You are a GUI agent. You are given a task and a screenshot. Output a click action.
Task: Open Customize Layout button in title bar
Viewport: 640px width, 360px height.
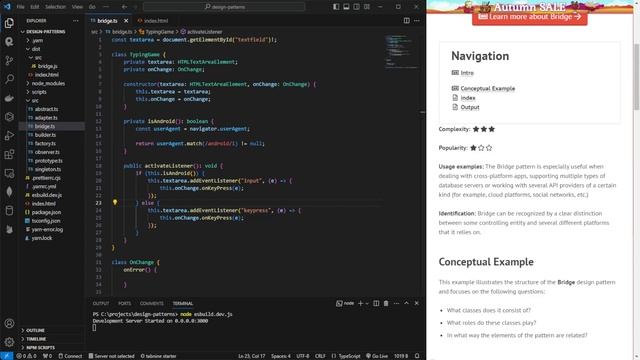tap(367, 7)
